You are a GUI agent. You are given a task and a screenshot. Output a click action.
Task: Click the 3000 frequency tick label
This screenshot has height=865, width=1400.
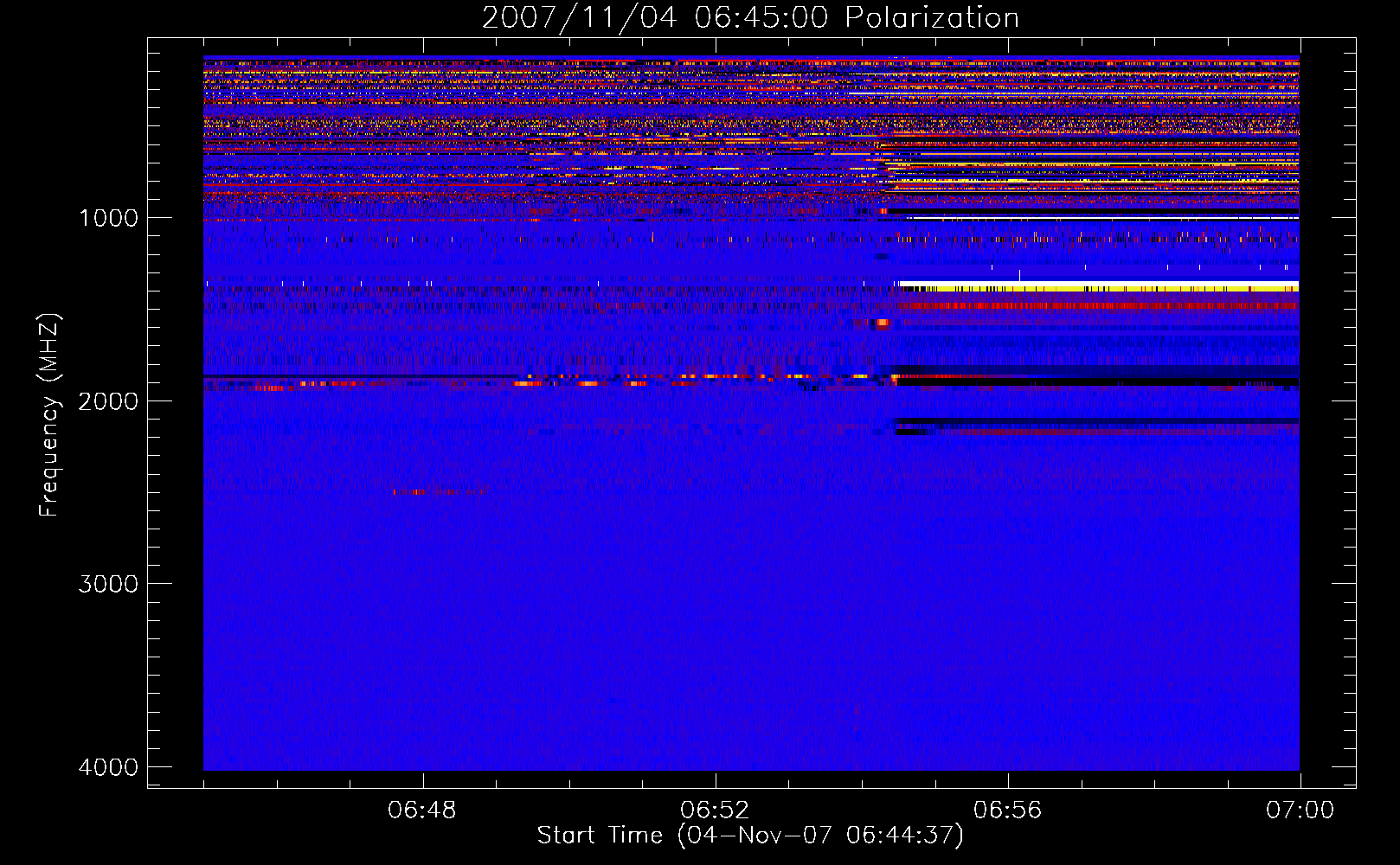pos(108,584)
